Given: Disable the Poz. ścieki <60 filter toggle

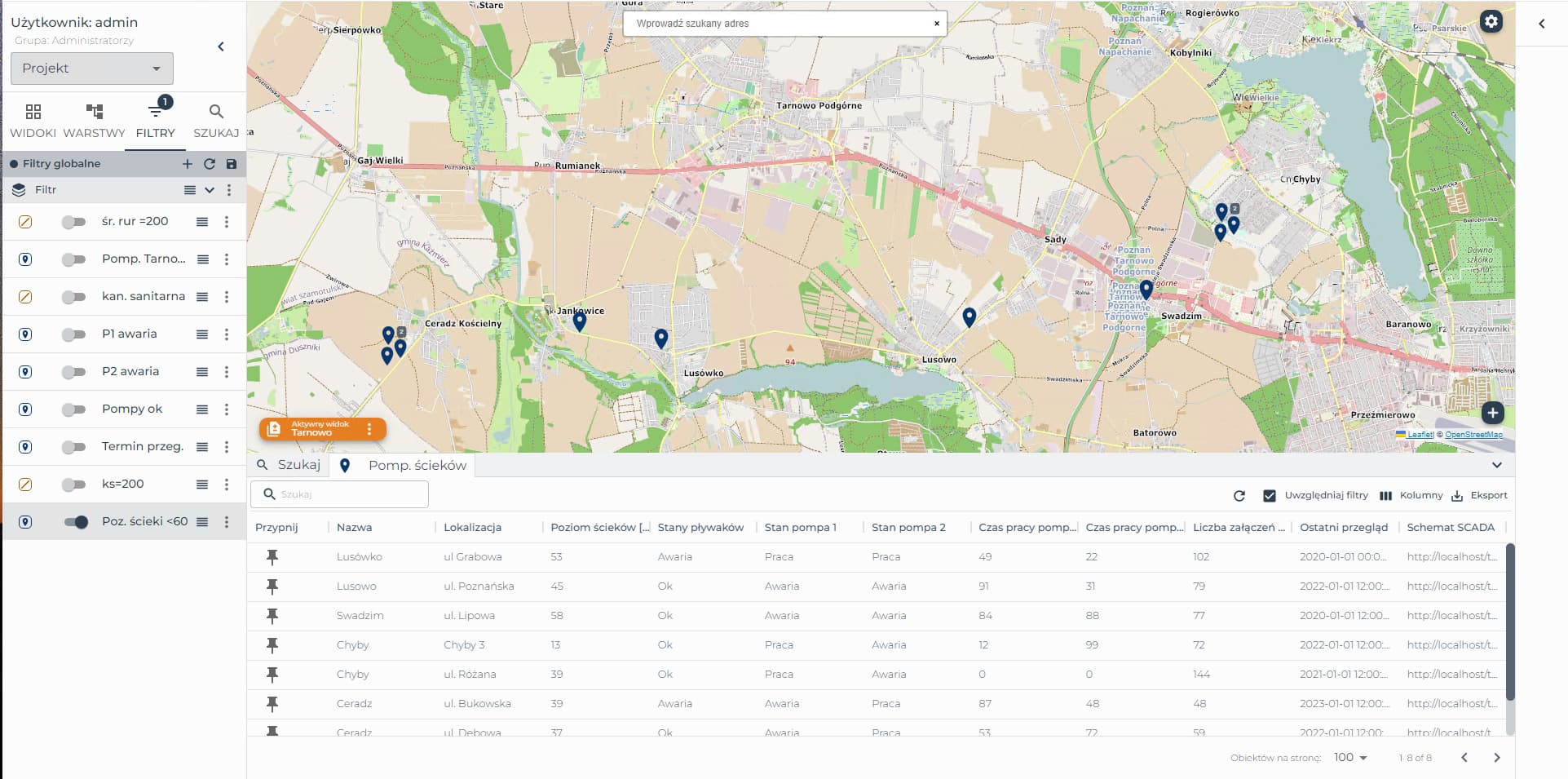Looking at the screenshot, I should point(76,522).
